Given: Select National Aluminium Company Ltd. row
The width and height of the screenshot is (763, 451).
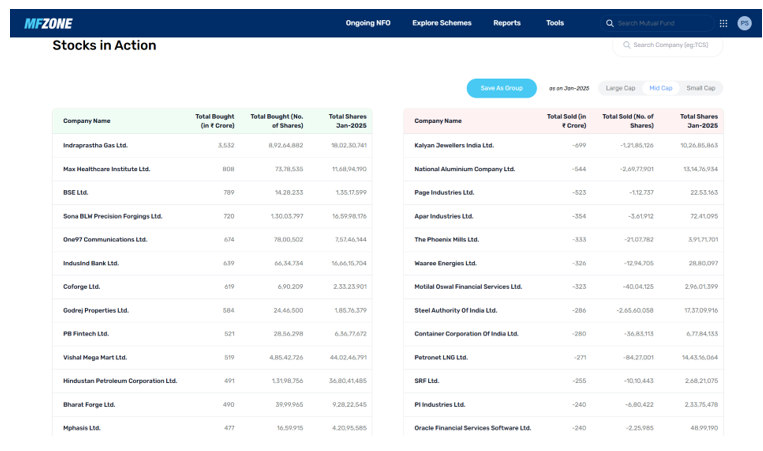Looking at the screenshot, I should pos(563,169).
